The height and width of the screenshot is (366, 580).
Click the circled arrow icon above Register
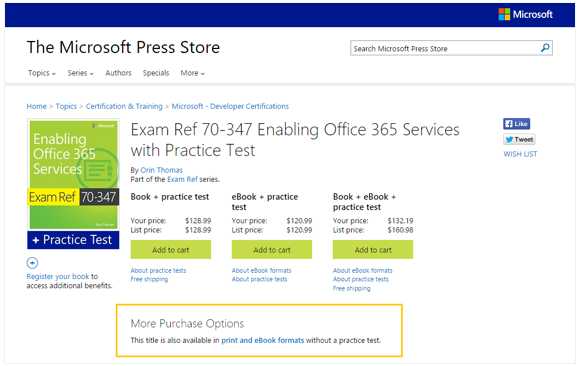coord(33,263)
